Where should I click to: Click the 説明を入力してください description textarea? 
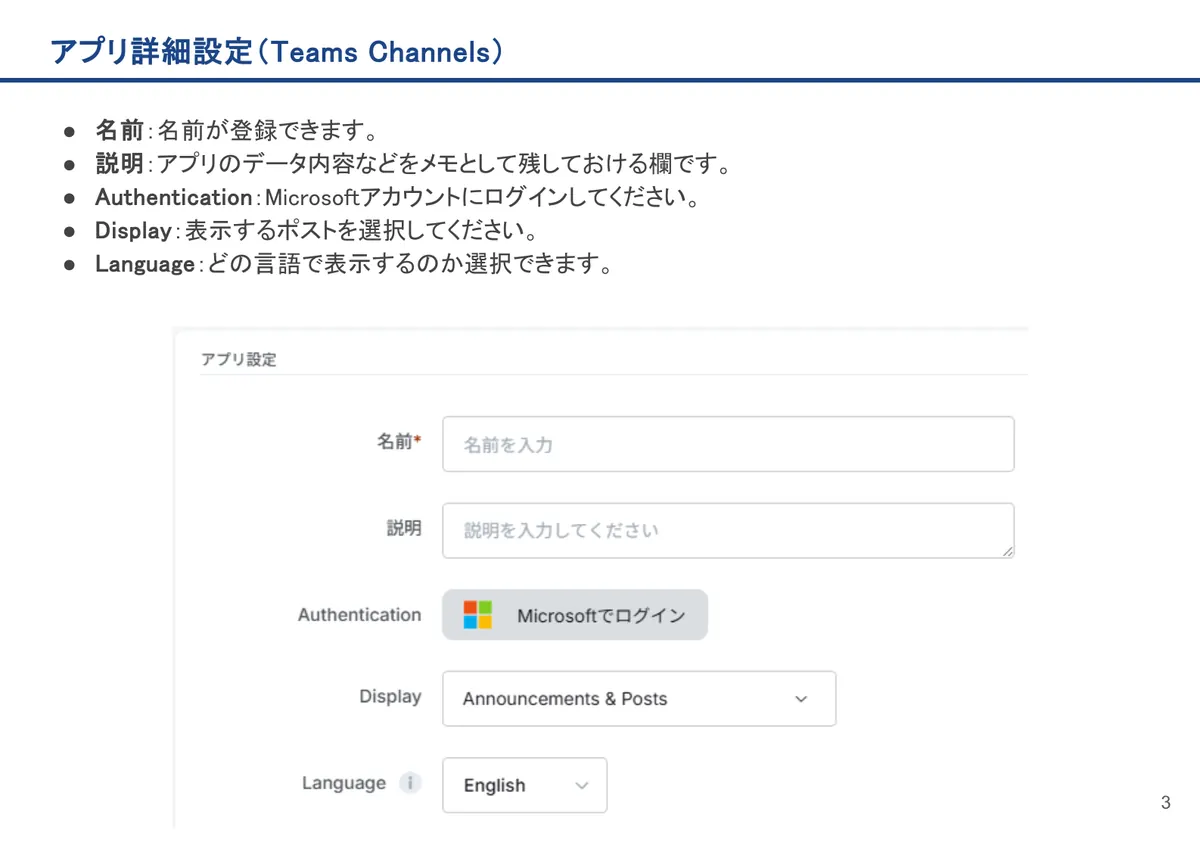pos(728,530)
